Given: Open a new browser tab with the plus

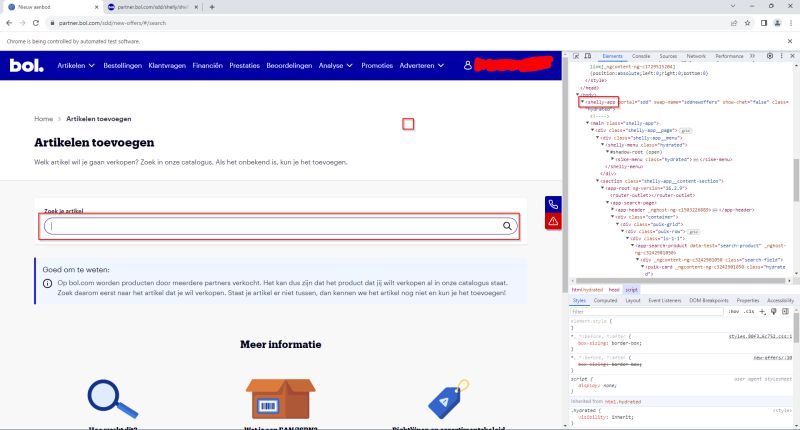Looking at the screenshot, I should 212,7.
